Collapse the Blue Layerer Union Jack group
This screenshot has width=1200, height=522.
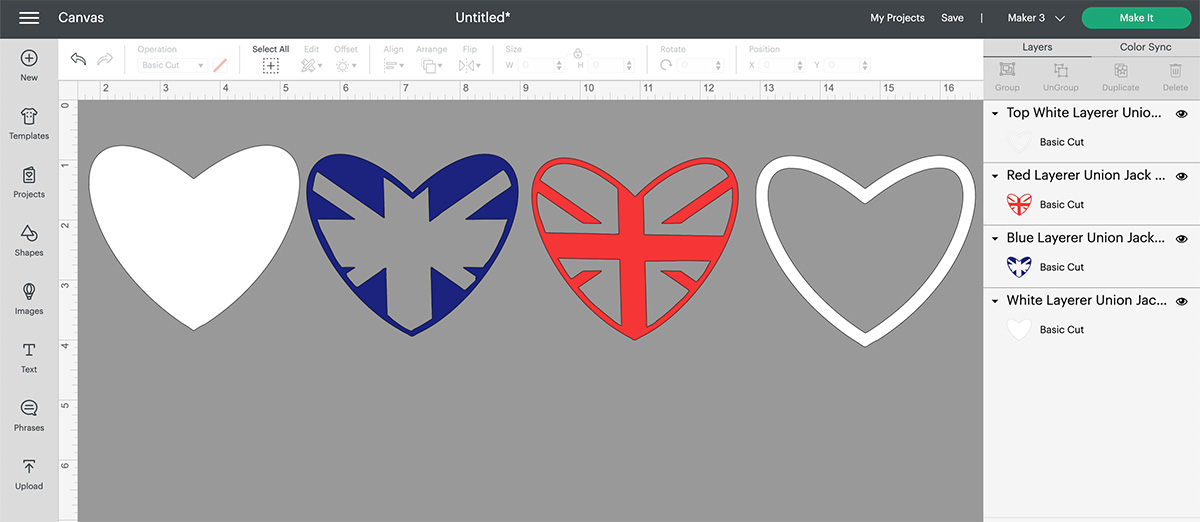[x=995, y=239]
